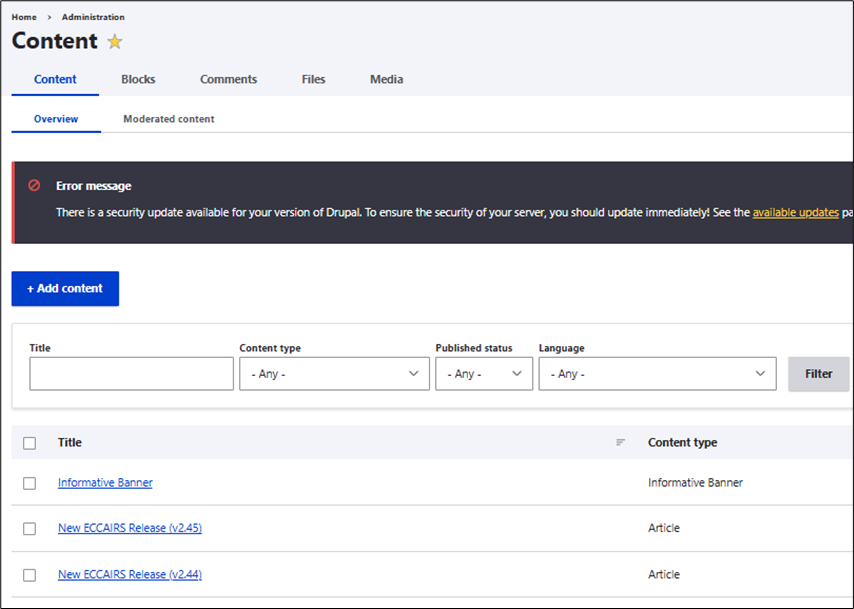Image resolution: width=854 pixels, height=609 pixels.
Task: Expand the Published status dropdown
Action: (484, 374)
